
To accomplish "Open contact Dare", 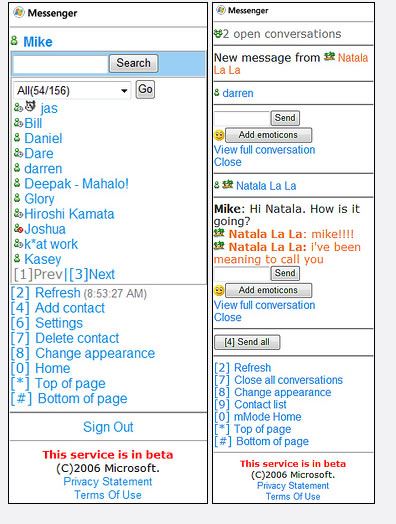I will (39, 153).
